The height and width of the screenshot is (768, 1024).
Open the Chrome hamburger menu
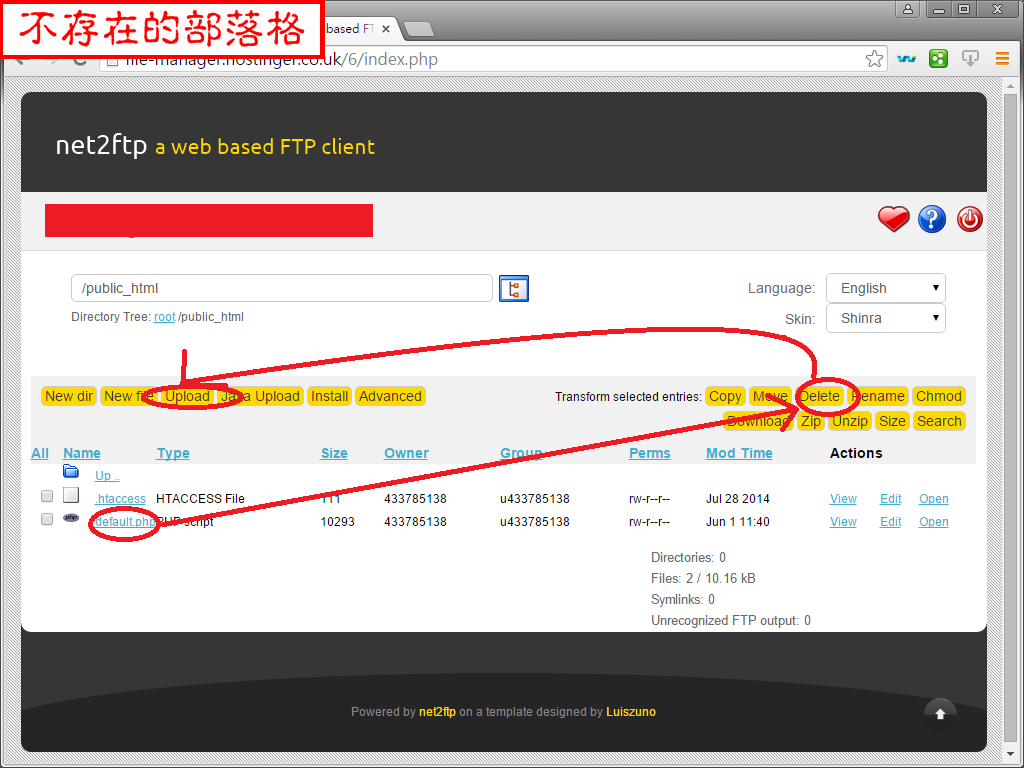coord(1002,59)
